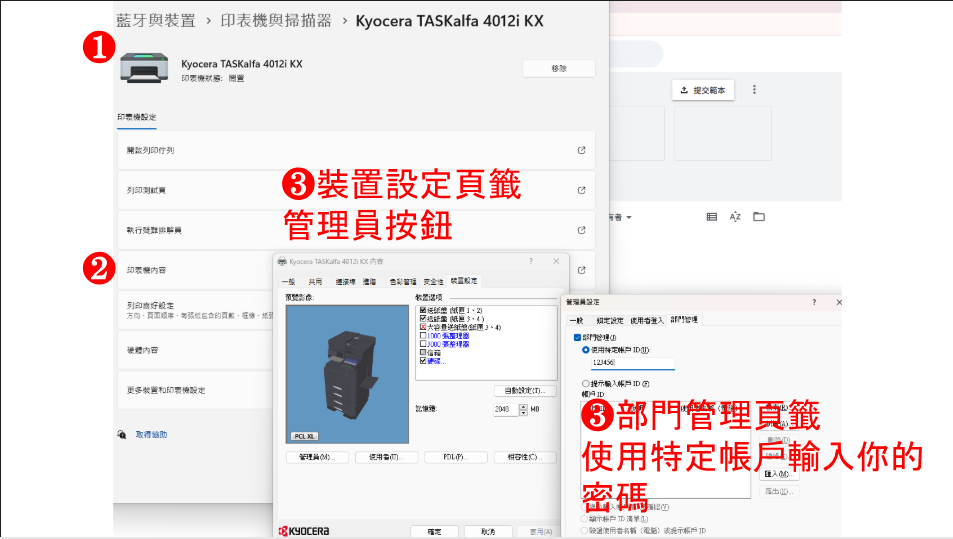Remove the printer with 移除 button
The height and width of the screenshot is (539, 953).
point(559,69)
